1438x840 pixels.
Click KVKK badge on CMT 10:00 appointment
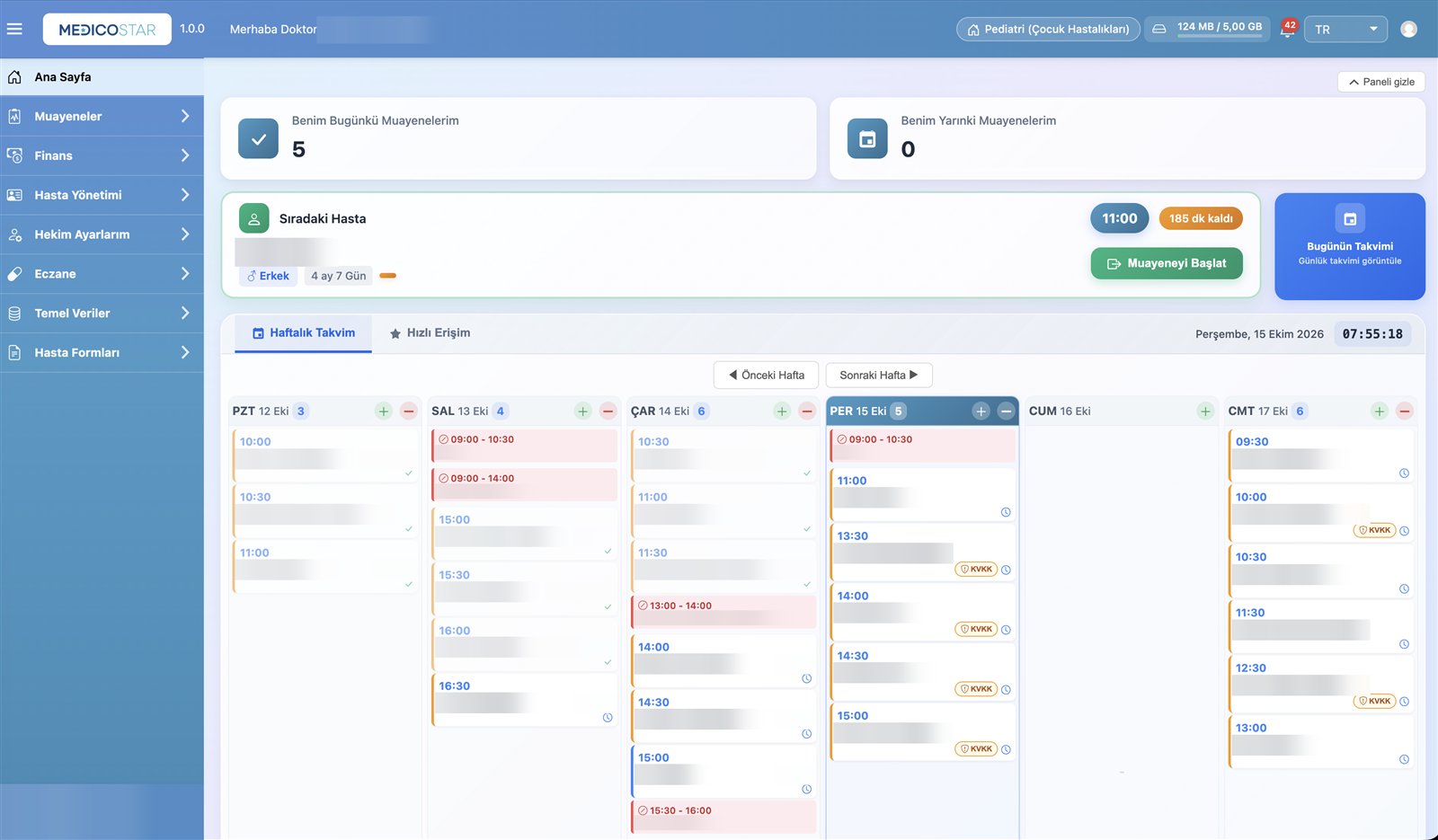pyautogui.click(x=1374, y=530)
